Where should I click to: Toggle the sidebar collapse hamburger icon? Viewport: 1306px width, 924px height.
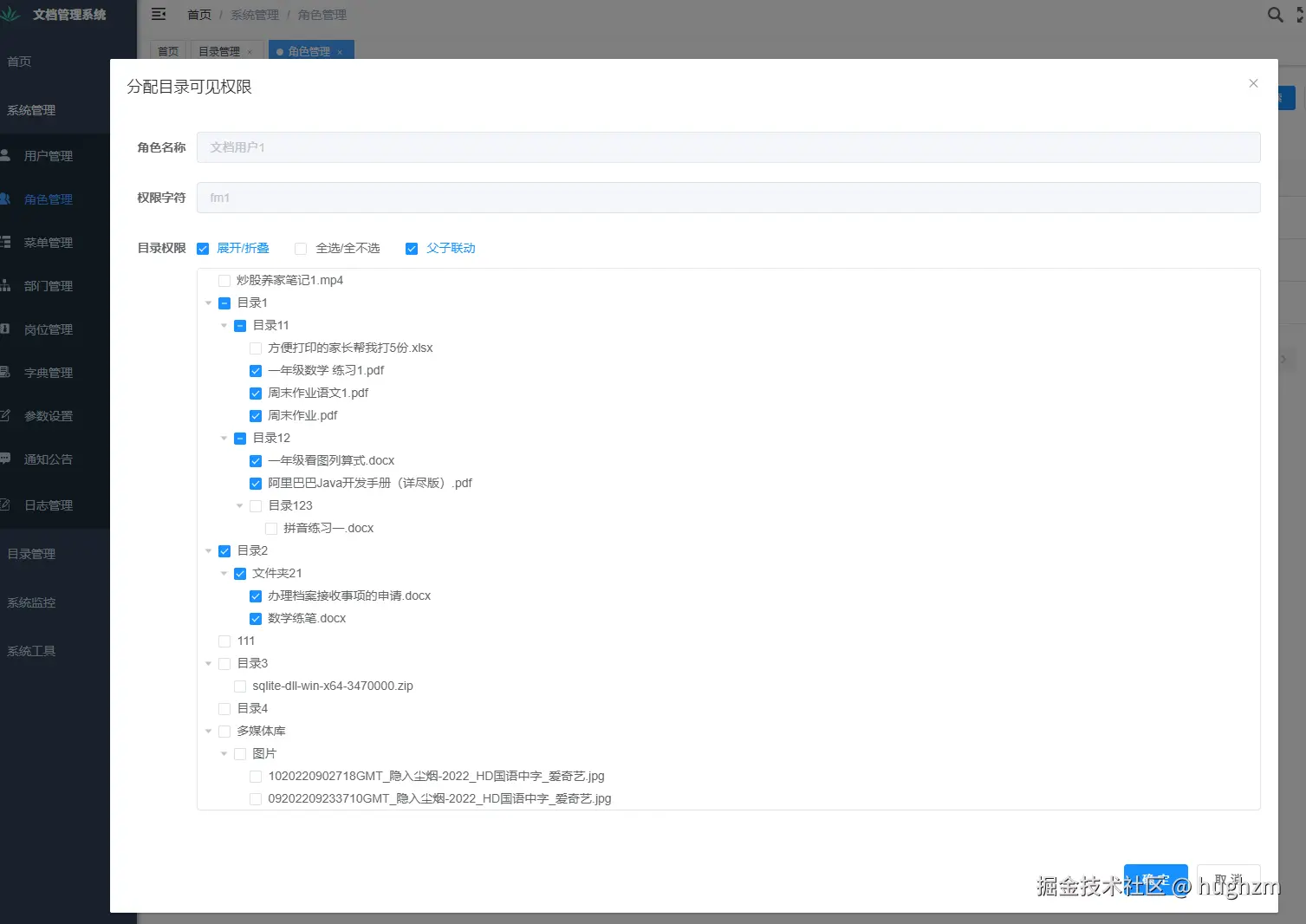[158, 14]
